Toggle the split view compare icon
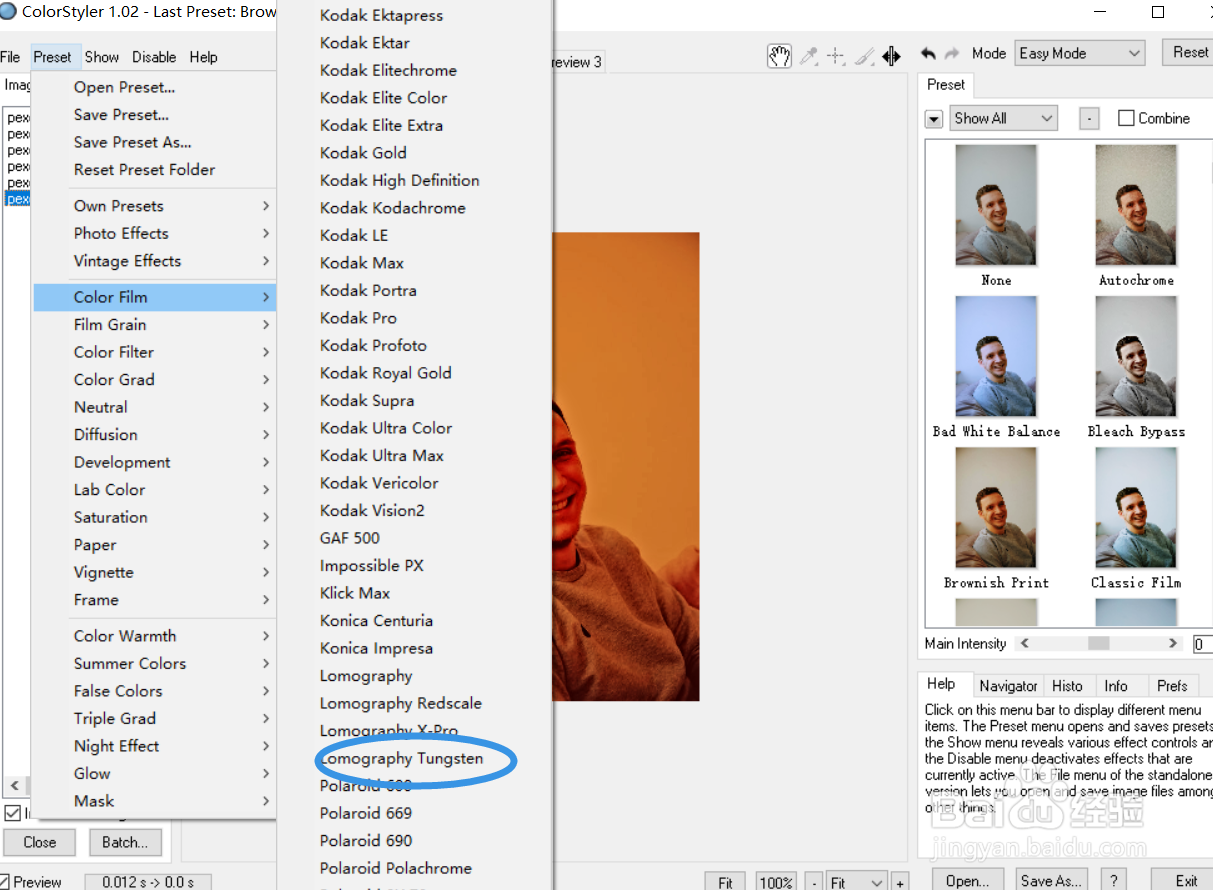The width and height of the screenshot is (1213, 890). click(x=891, y=56)
